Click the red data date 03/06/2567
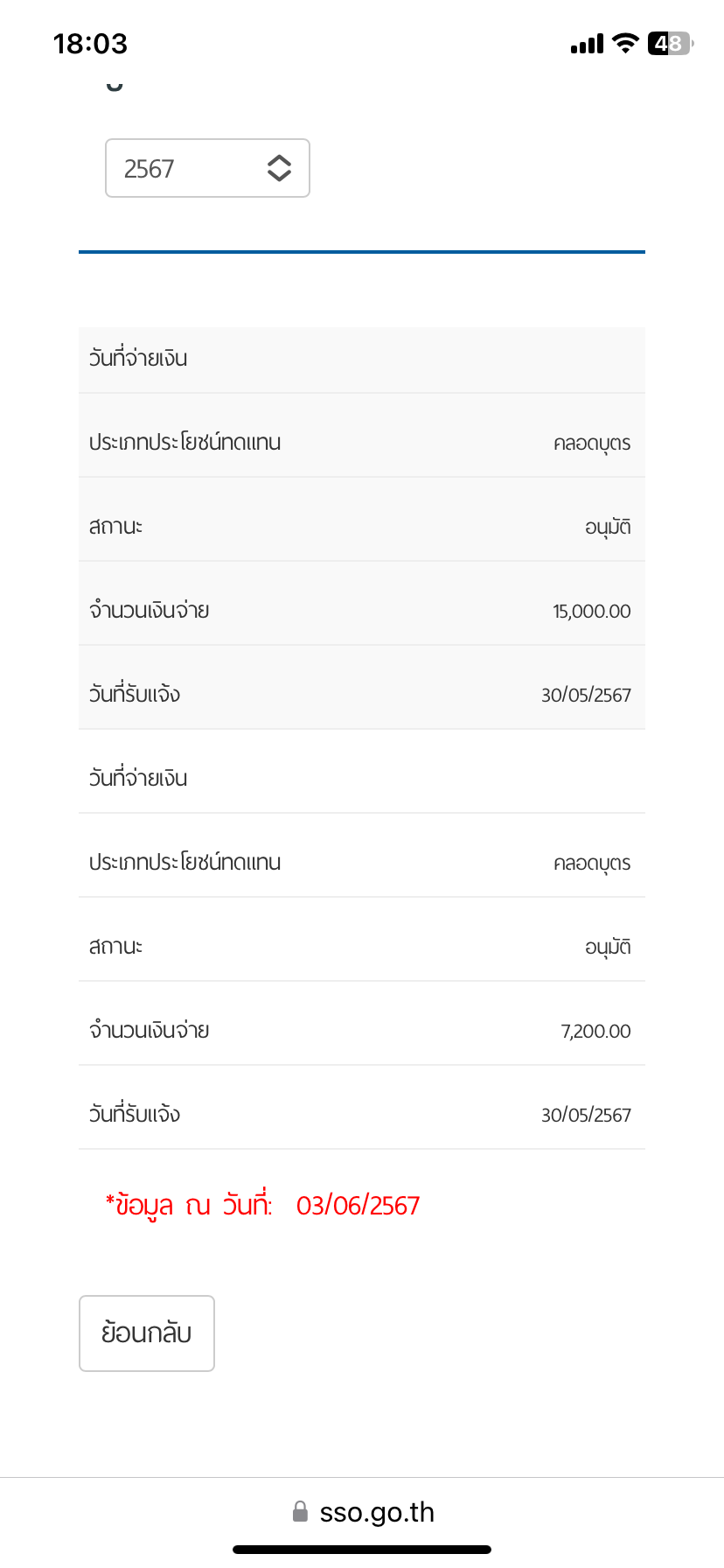 click(x=358, y=1206)
